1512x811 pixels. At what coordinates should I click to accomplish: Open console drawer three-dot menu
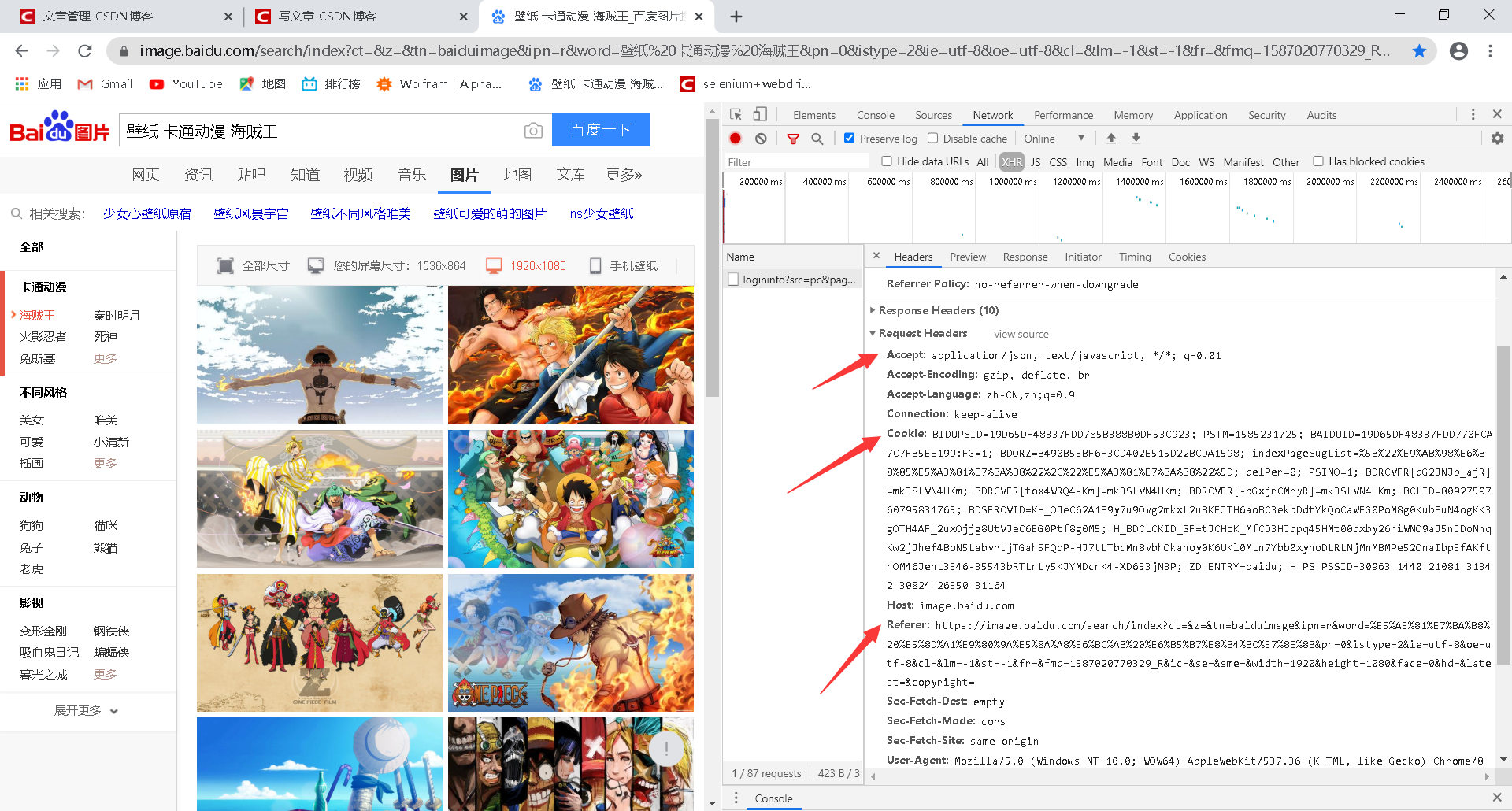point(736,798)
